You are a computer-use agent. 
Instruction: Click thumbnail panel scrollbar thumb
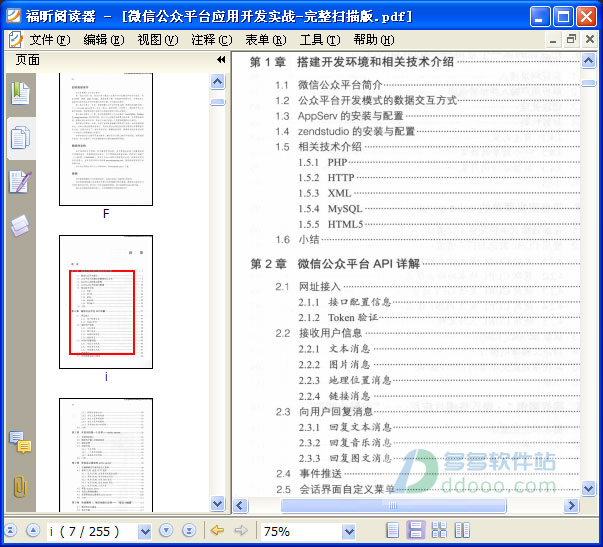[218, 102]
